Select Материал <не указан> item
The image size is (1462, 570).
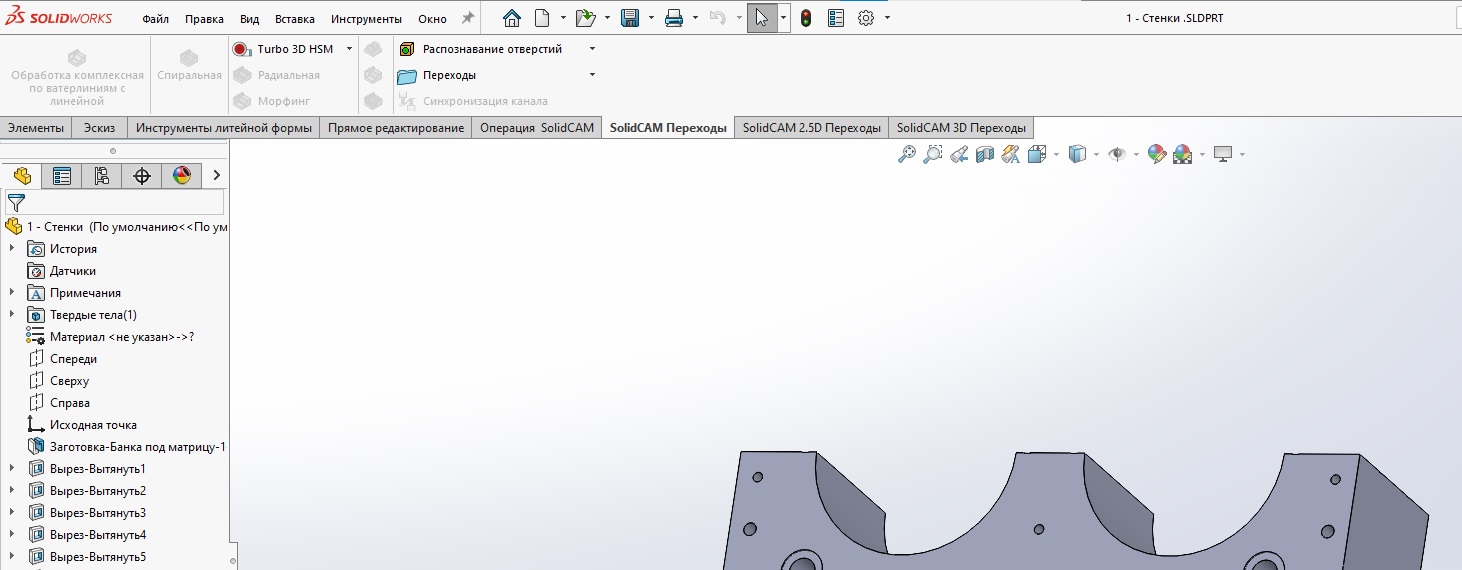click(x=122, y=337)
